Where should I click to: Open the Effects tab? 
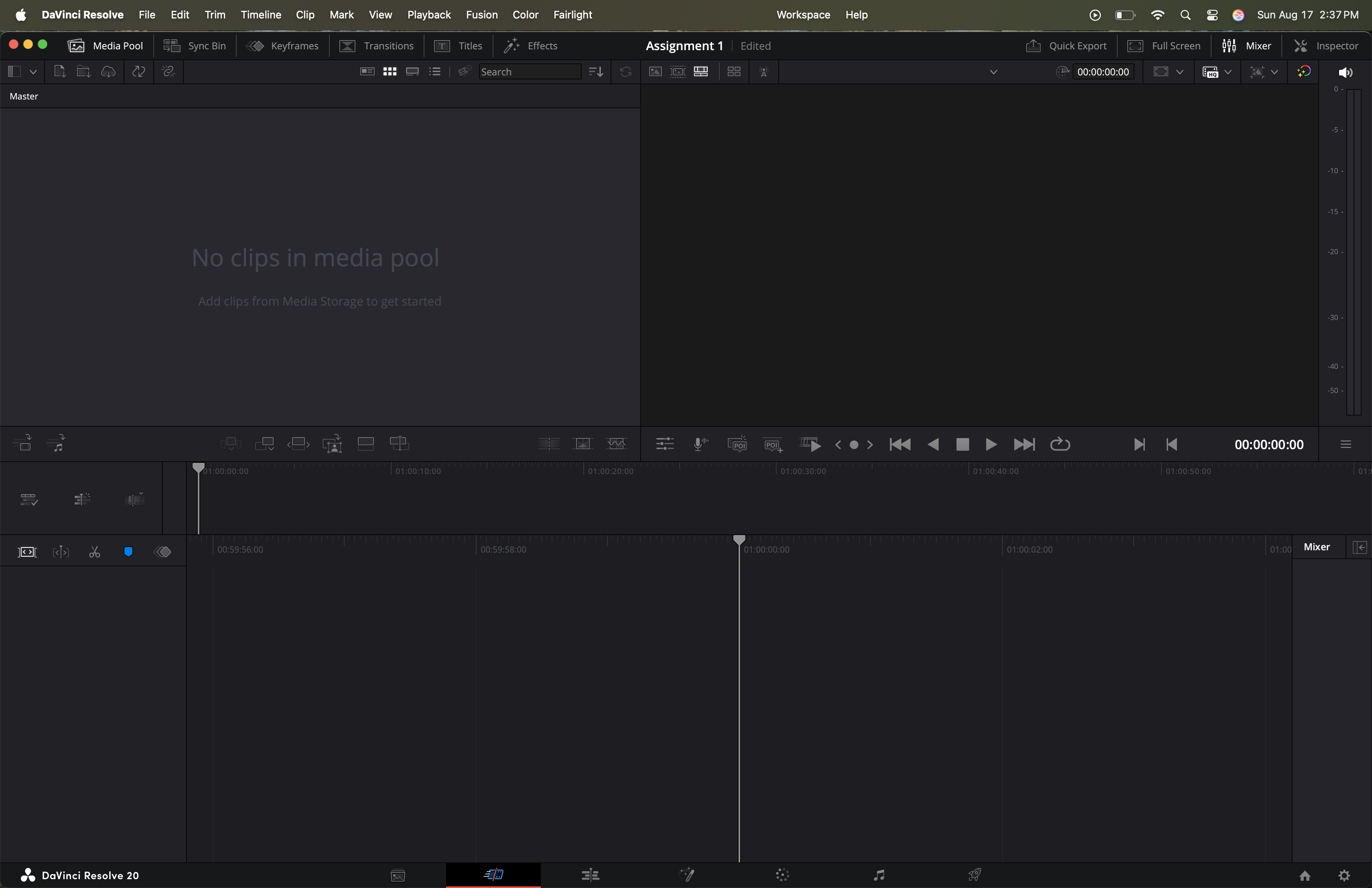pyautogui.click(x=530, y=46)
